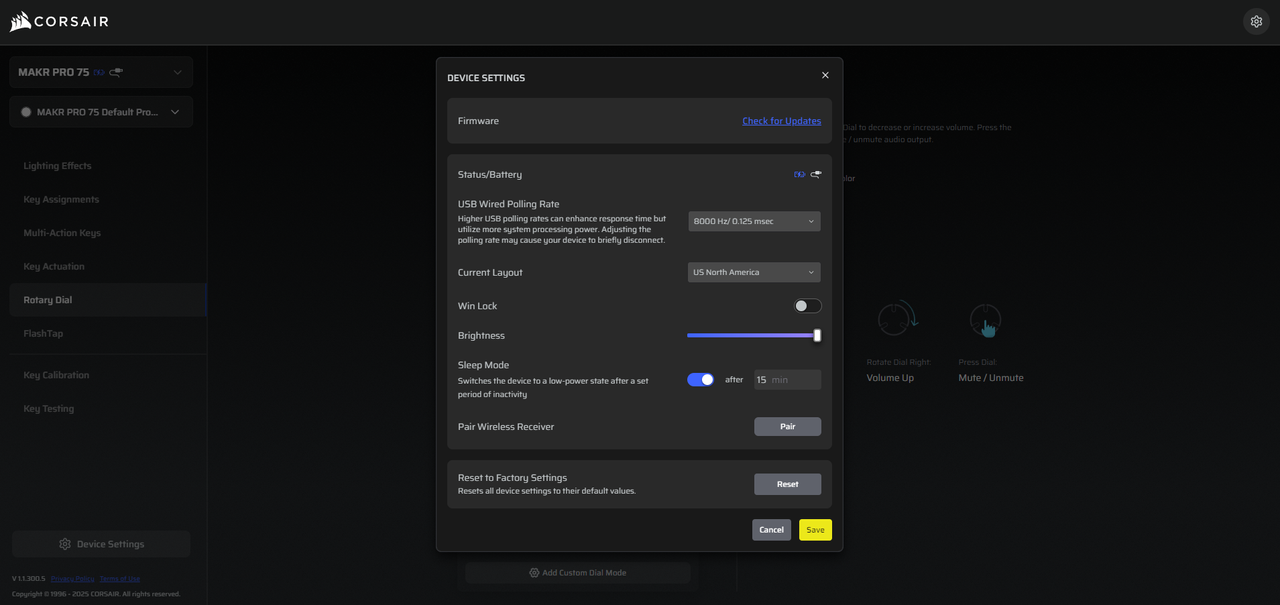
Task: Toggle the Win Lock switch
Action: [807, 306]
